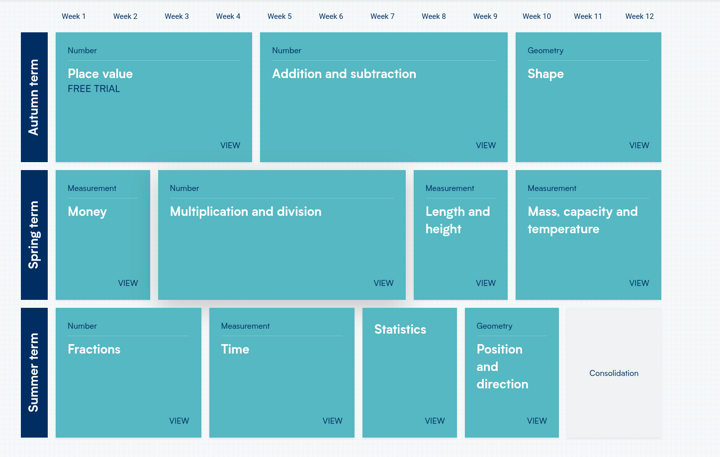Click the Place value title

click(100, 74)
